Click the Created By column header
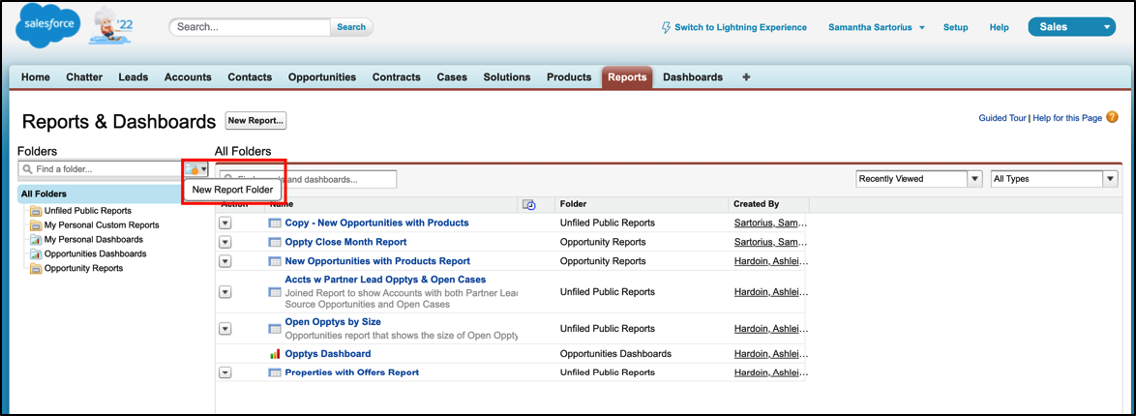1138x417 pixels. pos(756,205)
